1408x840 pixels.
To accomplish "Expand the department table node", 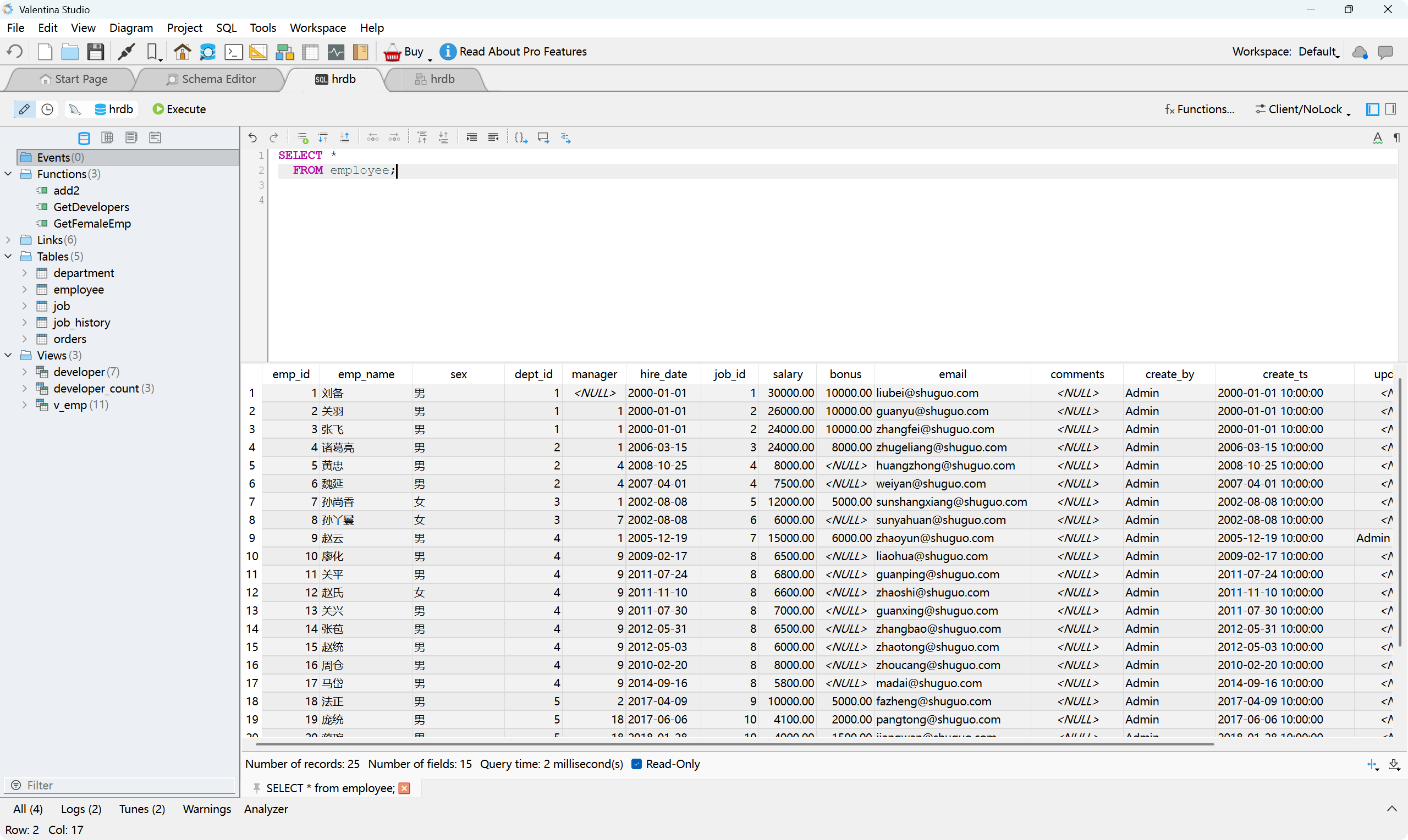I will (x=24, y=273).
